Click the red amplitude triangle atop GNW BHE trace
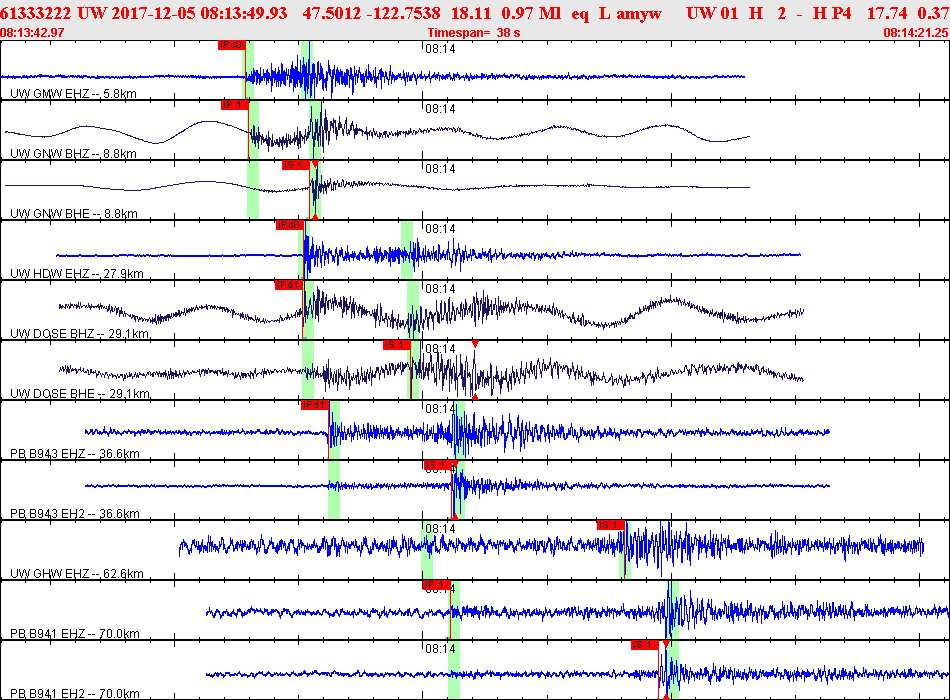Viewport: 950px width, 700px height. [x=314, y=164]
